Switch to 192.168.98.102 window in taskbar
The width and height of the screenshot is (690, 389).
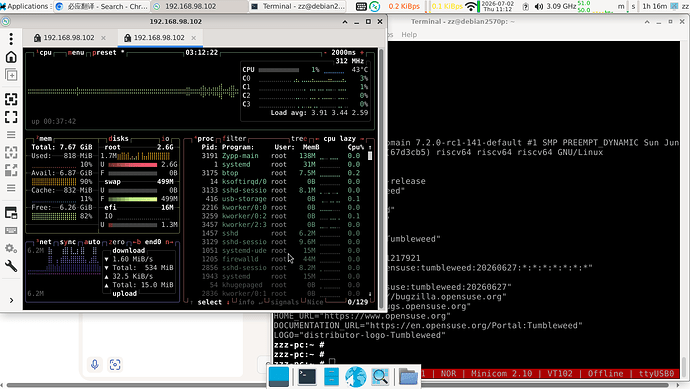tap(199, 6)
